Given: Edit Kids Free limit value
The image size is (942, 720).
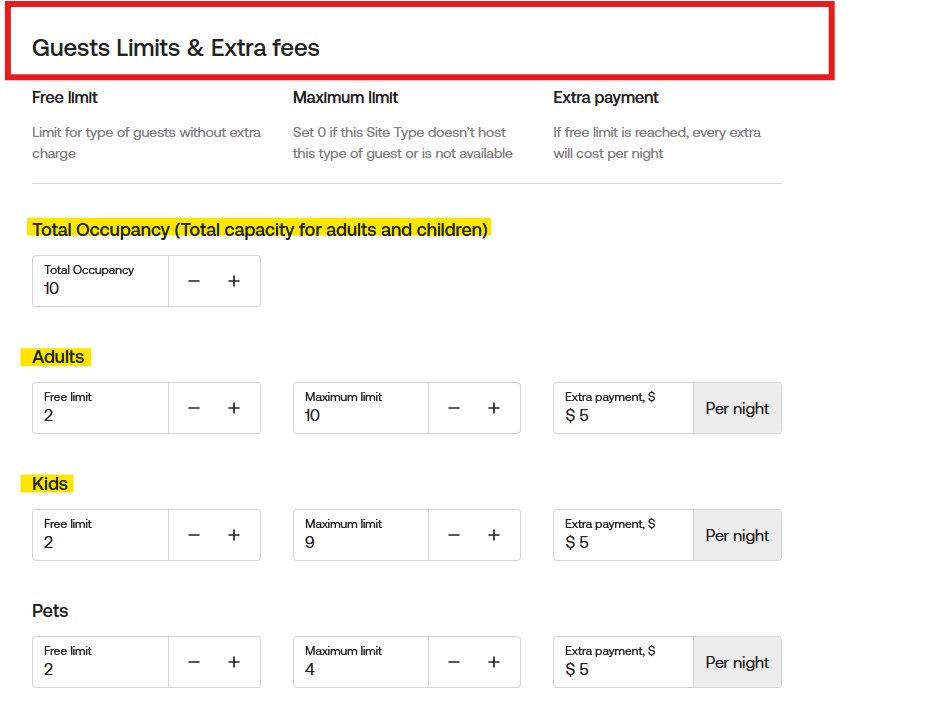Looking at the screenshot, I should point(100,535).
